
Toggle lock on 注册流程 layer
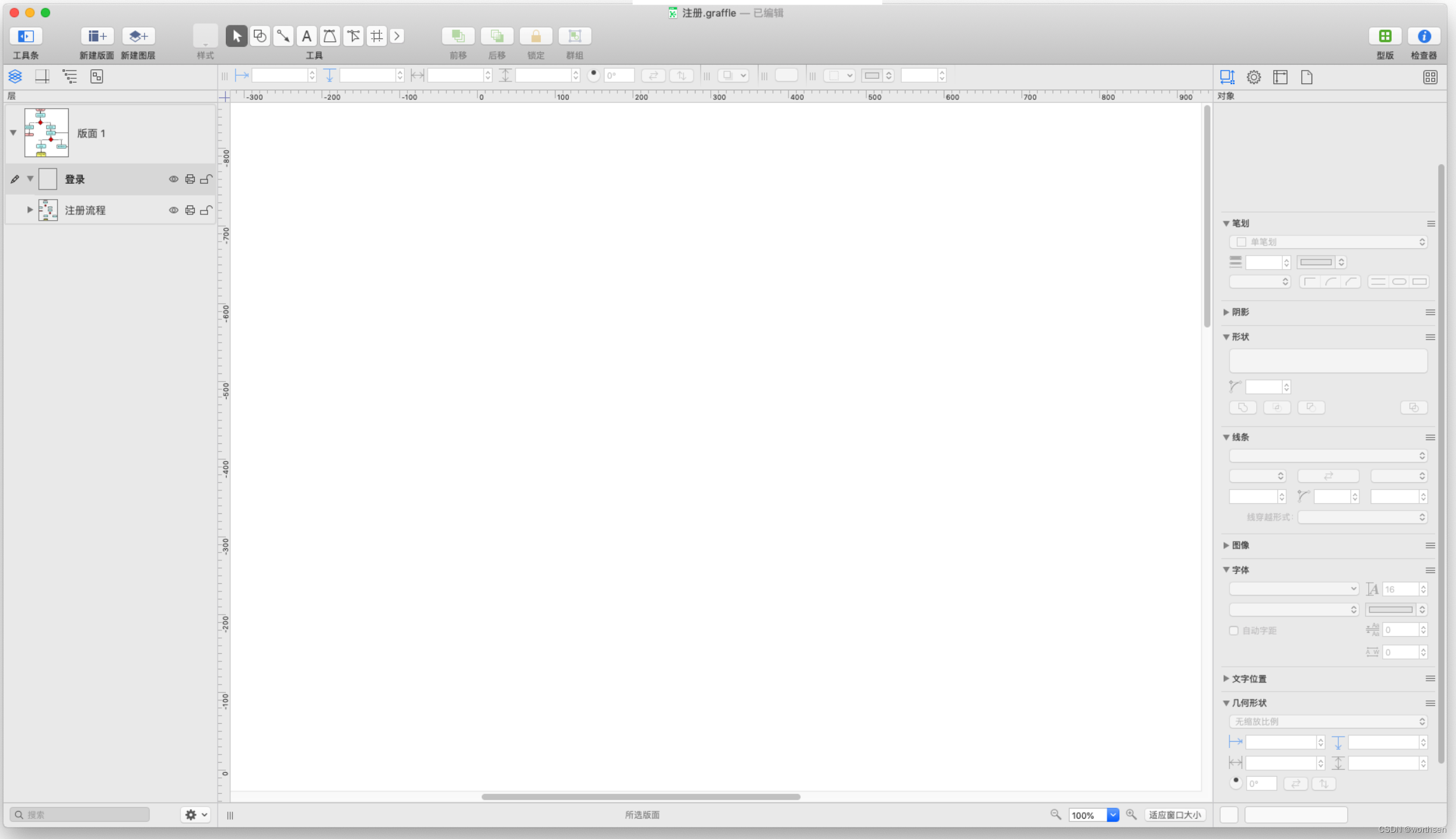[x=206, y=210]
